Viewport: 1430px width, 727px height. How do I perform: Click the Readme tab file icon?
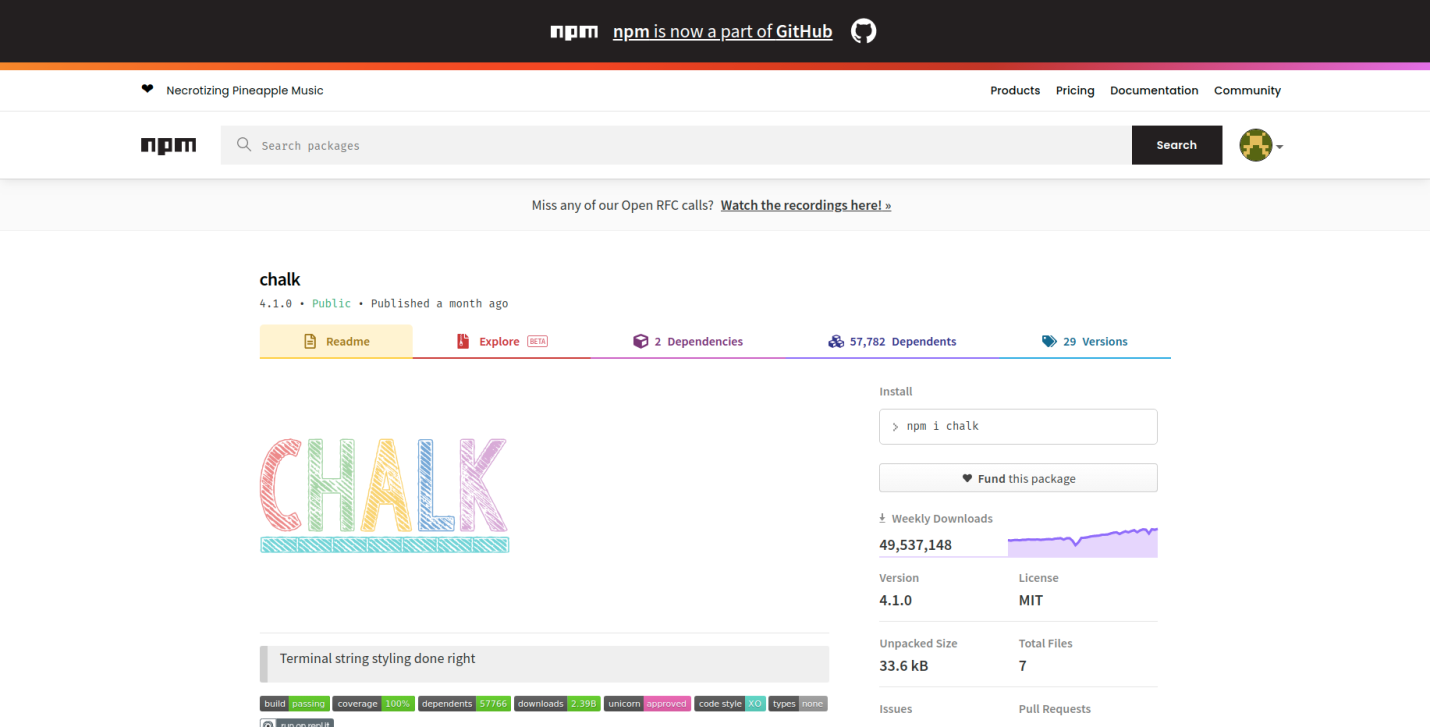click(x=310, y=342)
